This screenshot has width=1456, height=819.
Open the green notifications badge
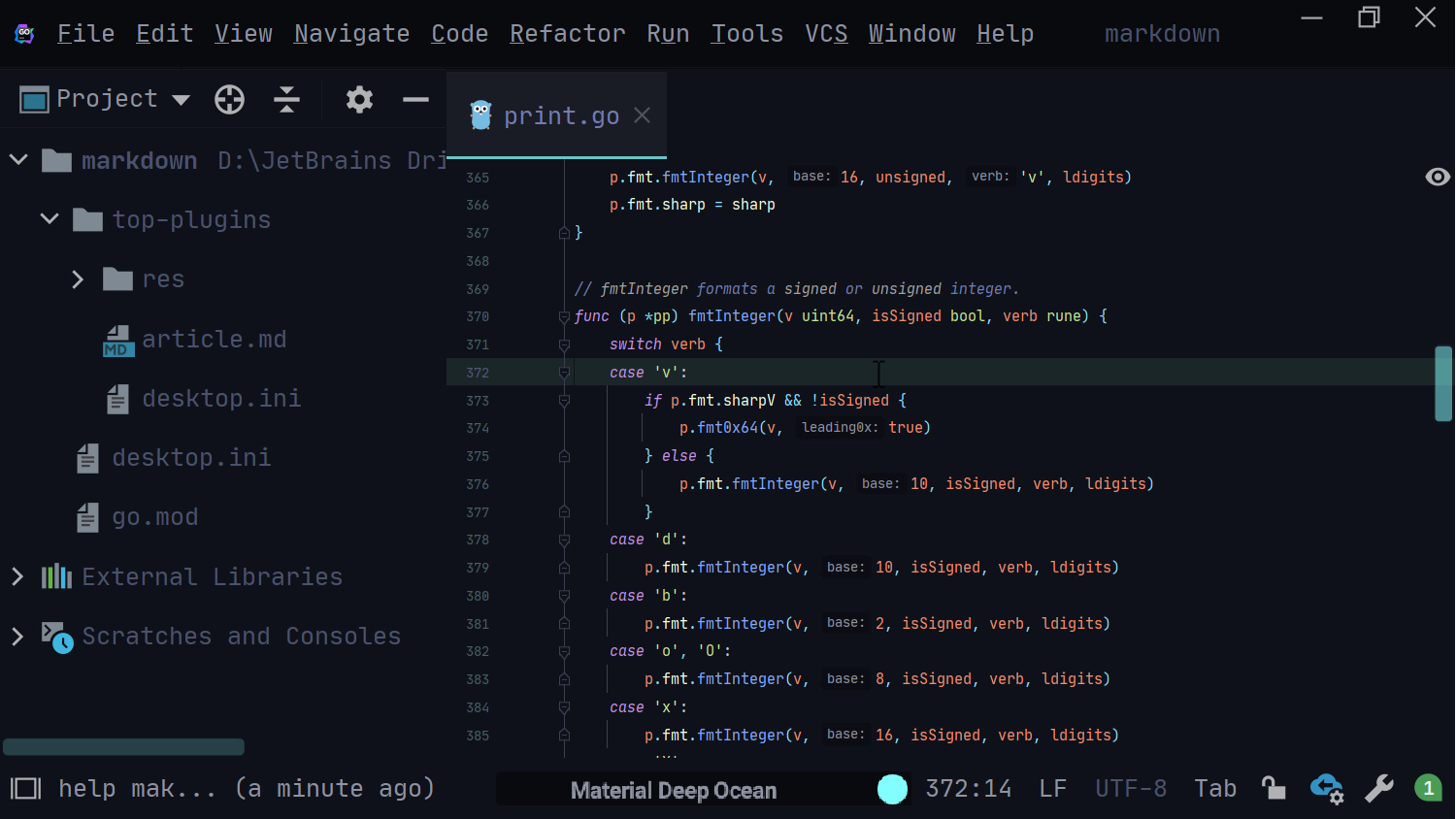click(1427, 788)
